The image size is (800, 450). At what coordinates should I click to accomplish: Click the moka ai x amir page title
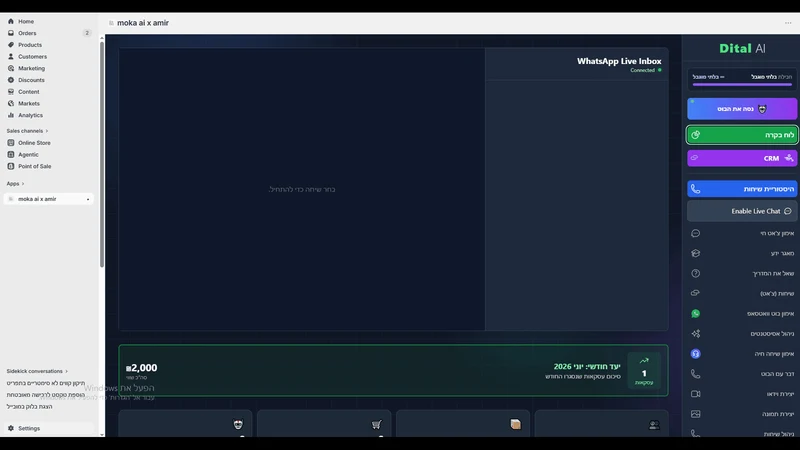coord(143,23)
